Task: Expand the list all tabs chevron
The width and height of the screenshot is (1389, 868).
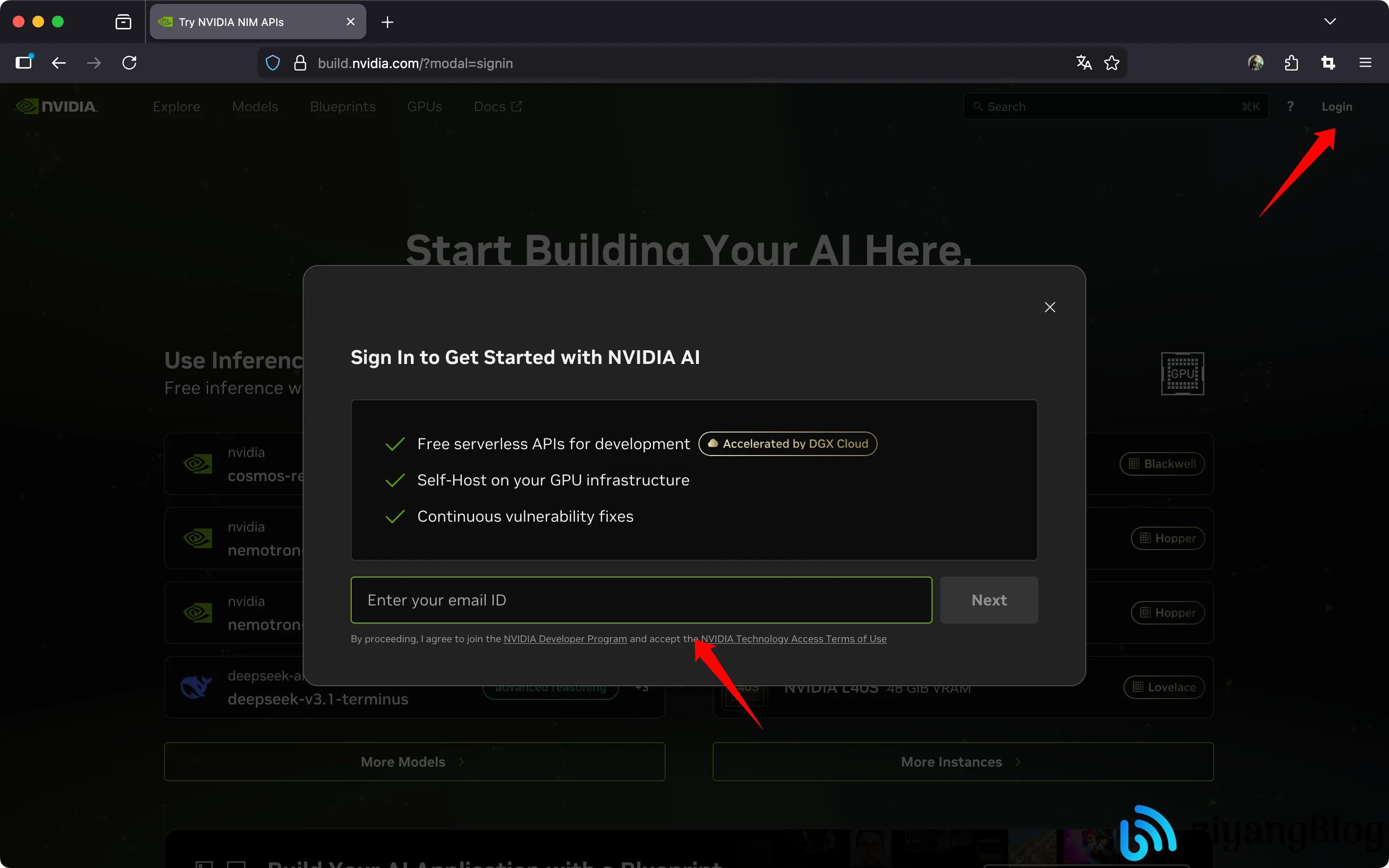Action: coord(1330,22)
